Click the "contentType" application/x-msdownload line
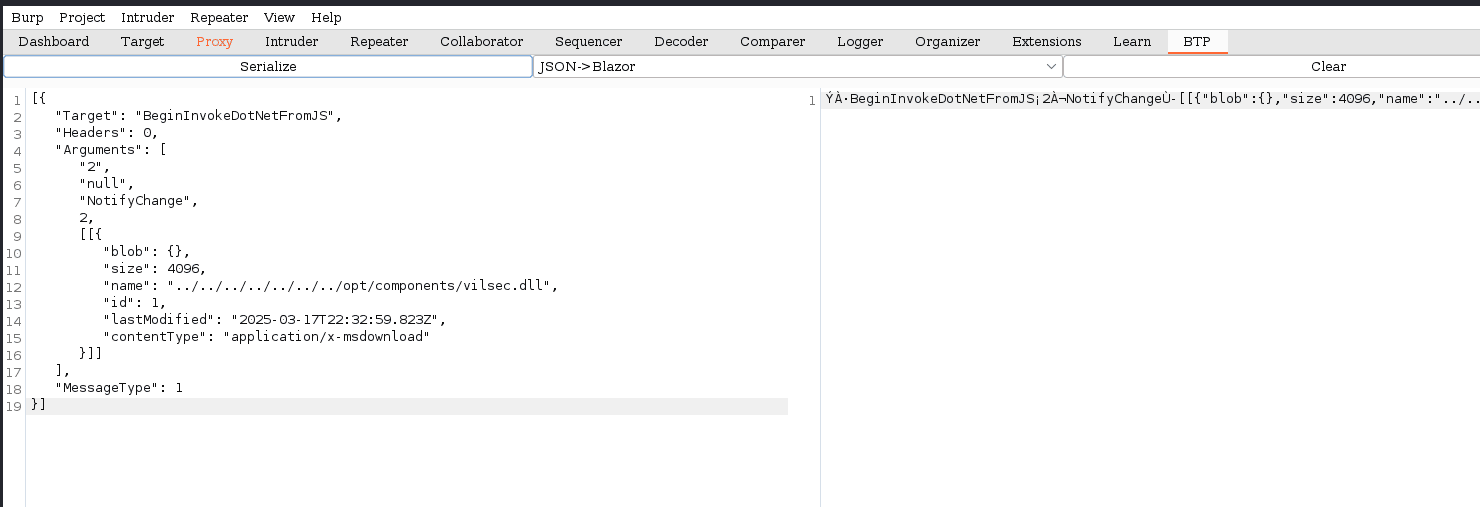This screenshot has width=1480, height=507. pos(266,336)
